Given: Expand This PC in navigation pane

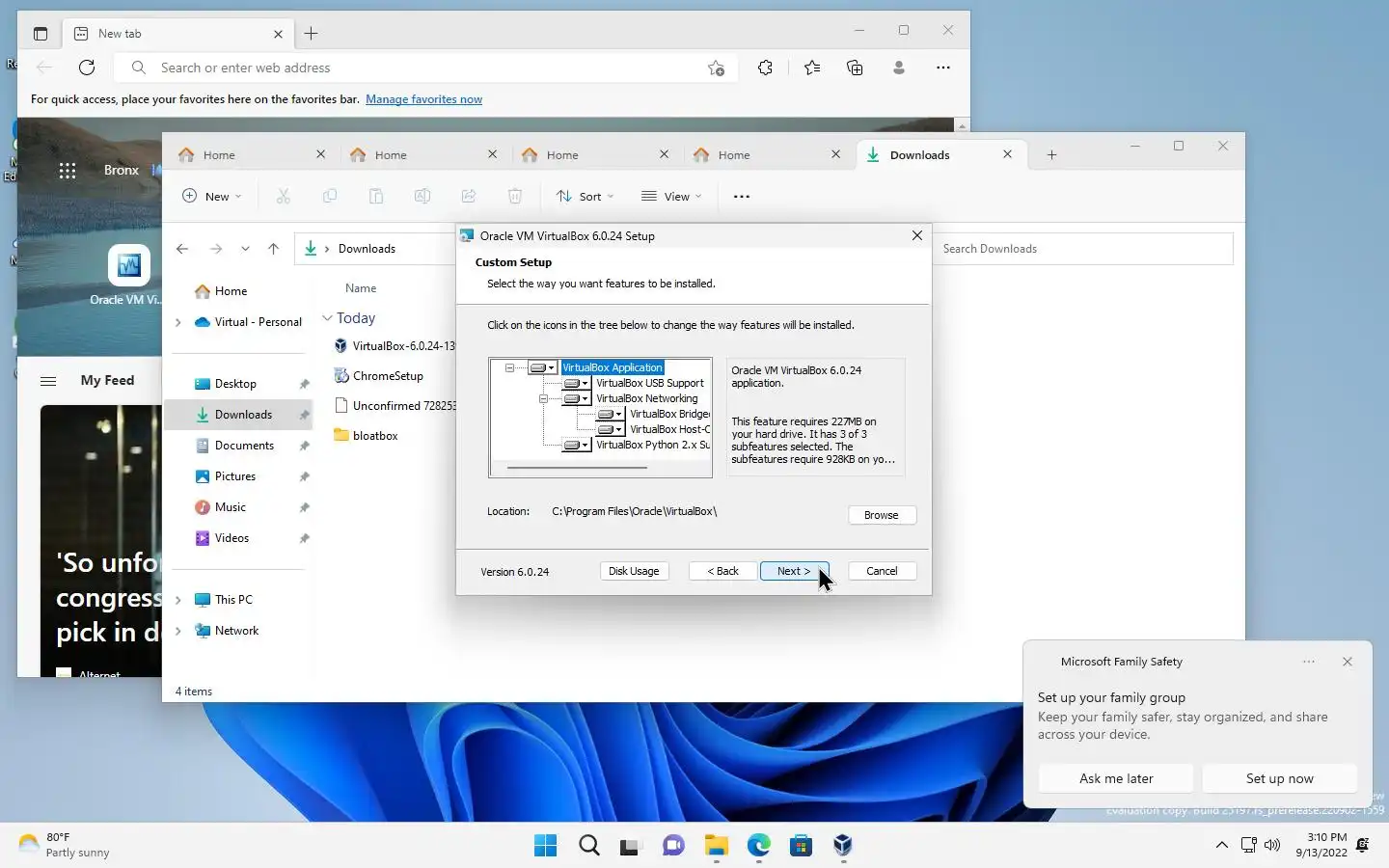Looking at the screenshot, I should [x=177, y=600].
